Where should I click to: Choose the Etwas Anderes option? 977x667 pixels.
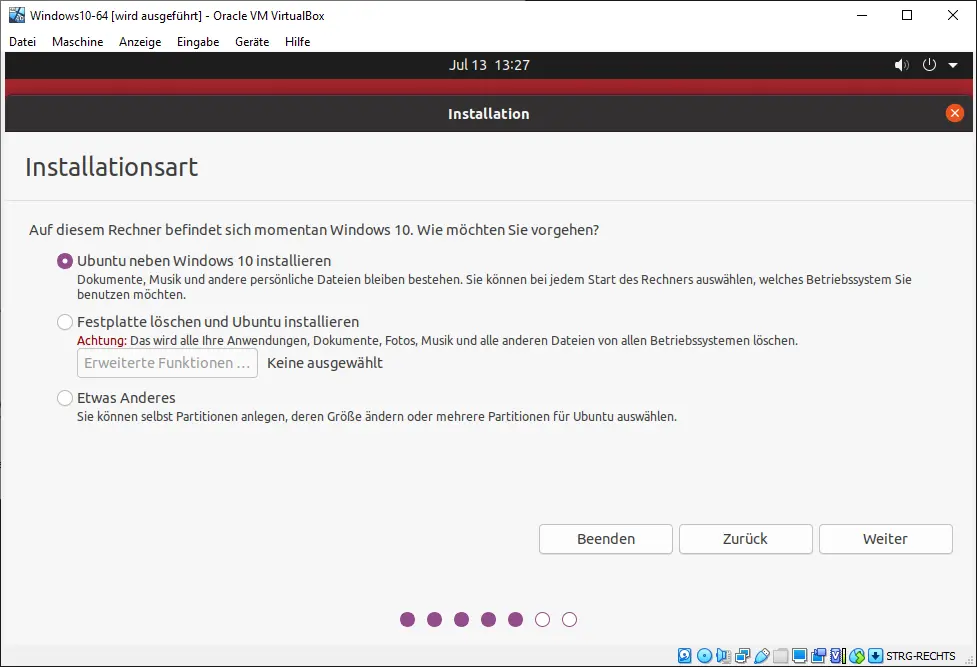click(64, 397)
